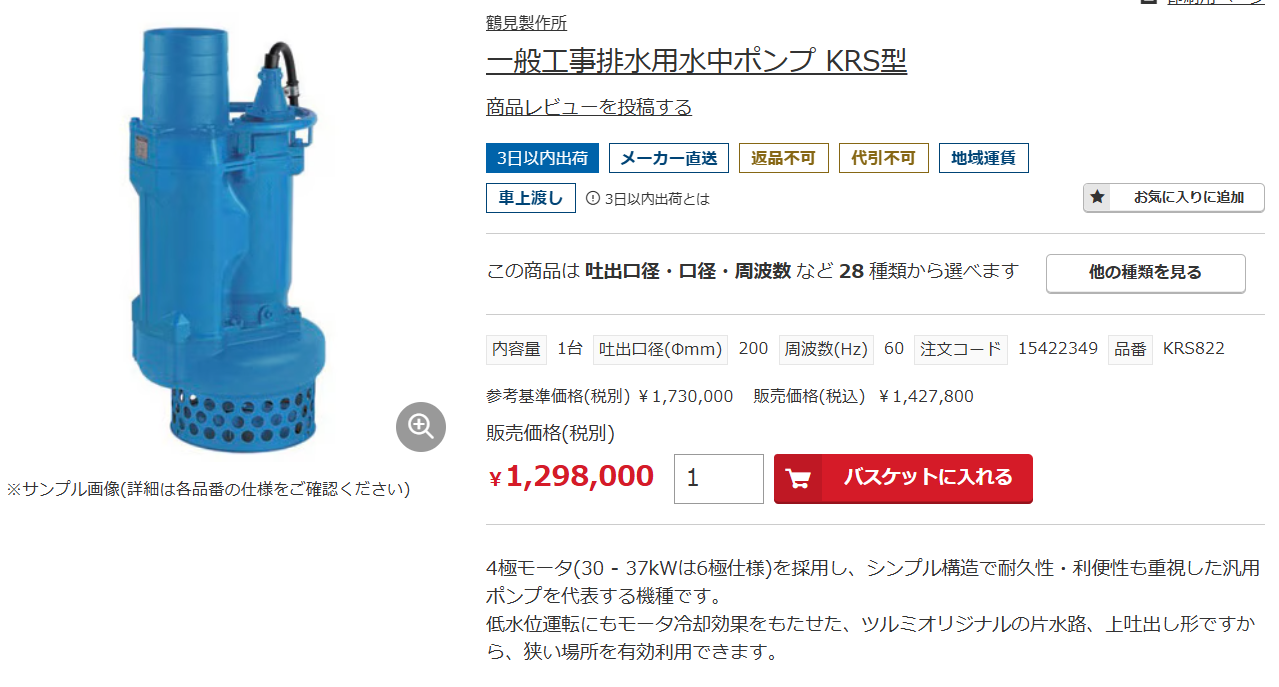Click the 地域運賃 badge

click(984, 158)
